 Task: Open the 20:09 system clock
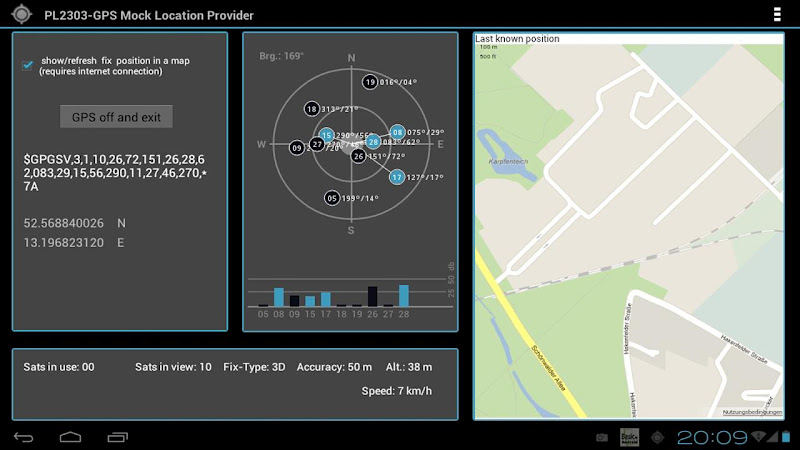pyautogui.click(x=712, y=437)
